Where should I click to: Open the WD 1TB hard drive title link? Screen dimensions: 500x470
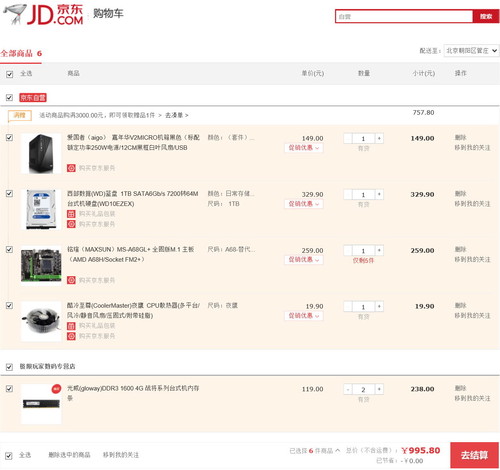[133, 198]
